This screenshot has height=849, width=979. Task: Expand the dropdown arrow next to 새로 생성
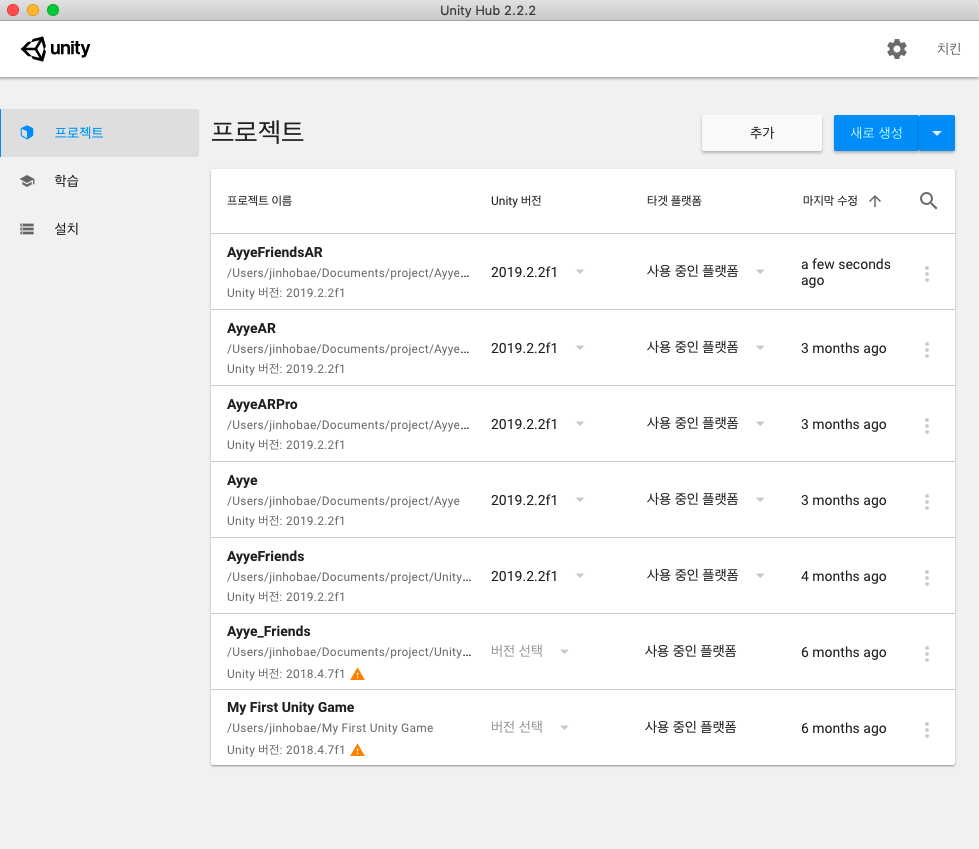[x=937, y=133]
